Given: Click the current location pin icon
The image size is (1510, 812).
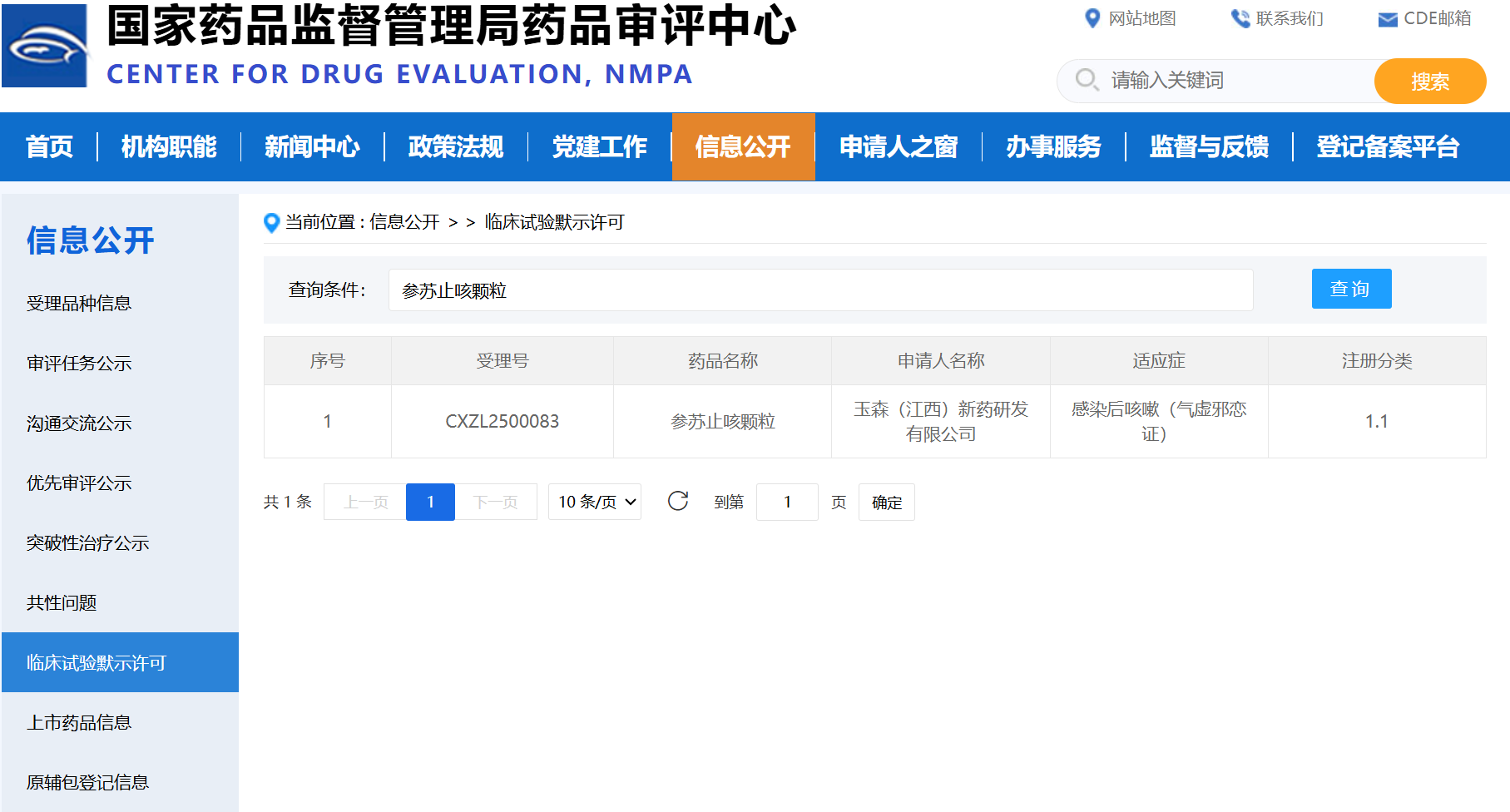Looking at the screenshot, I should 271,222.
